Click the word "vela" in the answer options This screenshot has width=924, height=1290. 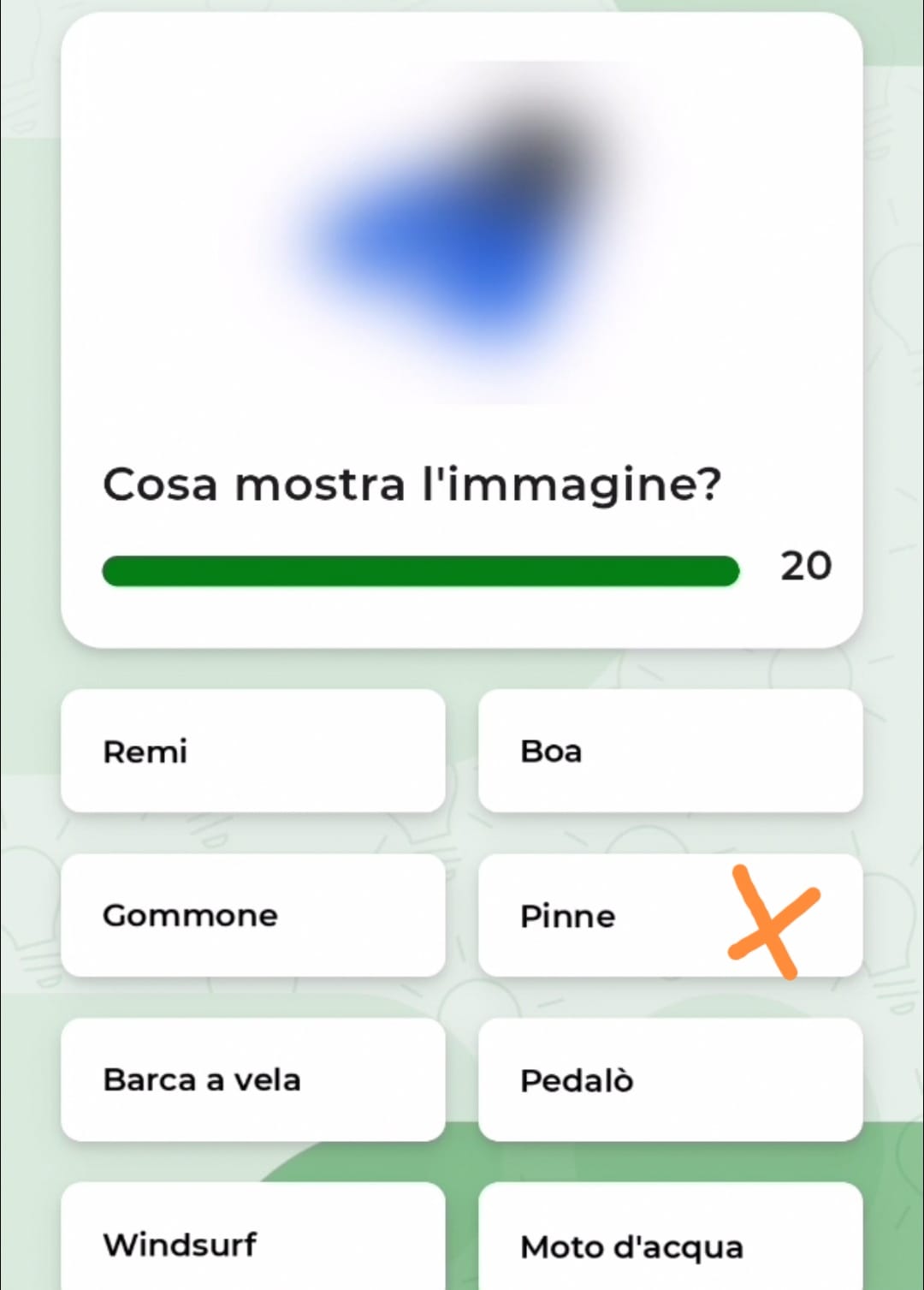[x=267, y=1079]
